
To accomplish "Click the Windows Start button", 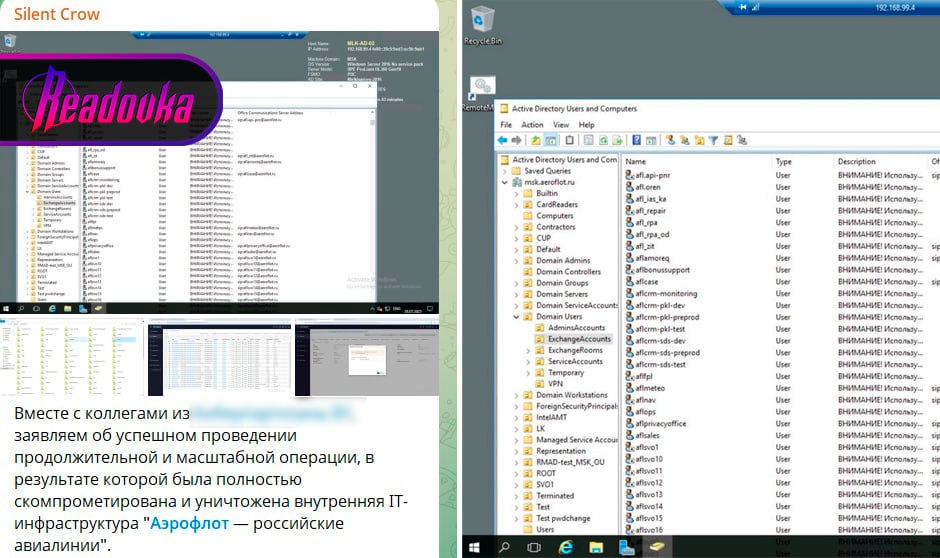I will pos(474,548).
